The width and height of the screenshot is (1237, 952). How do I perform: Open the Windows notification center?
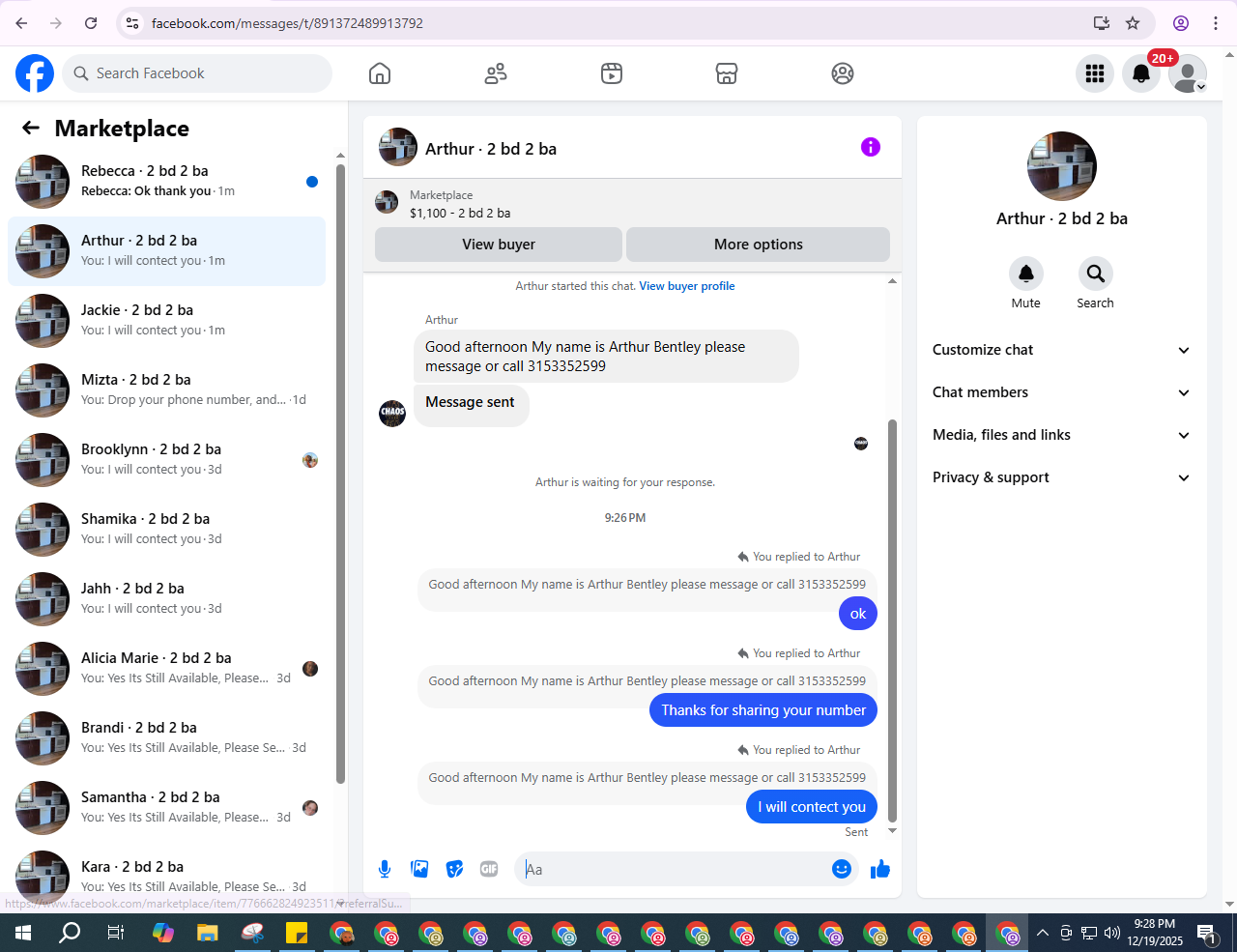[1208, 933]
